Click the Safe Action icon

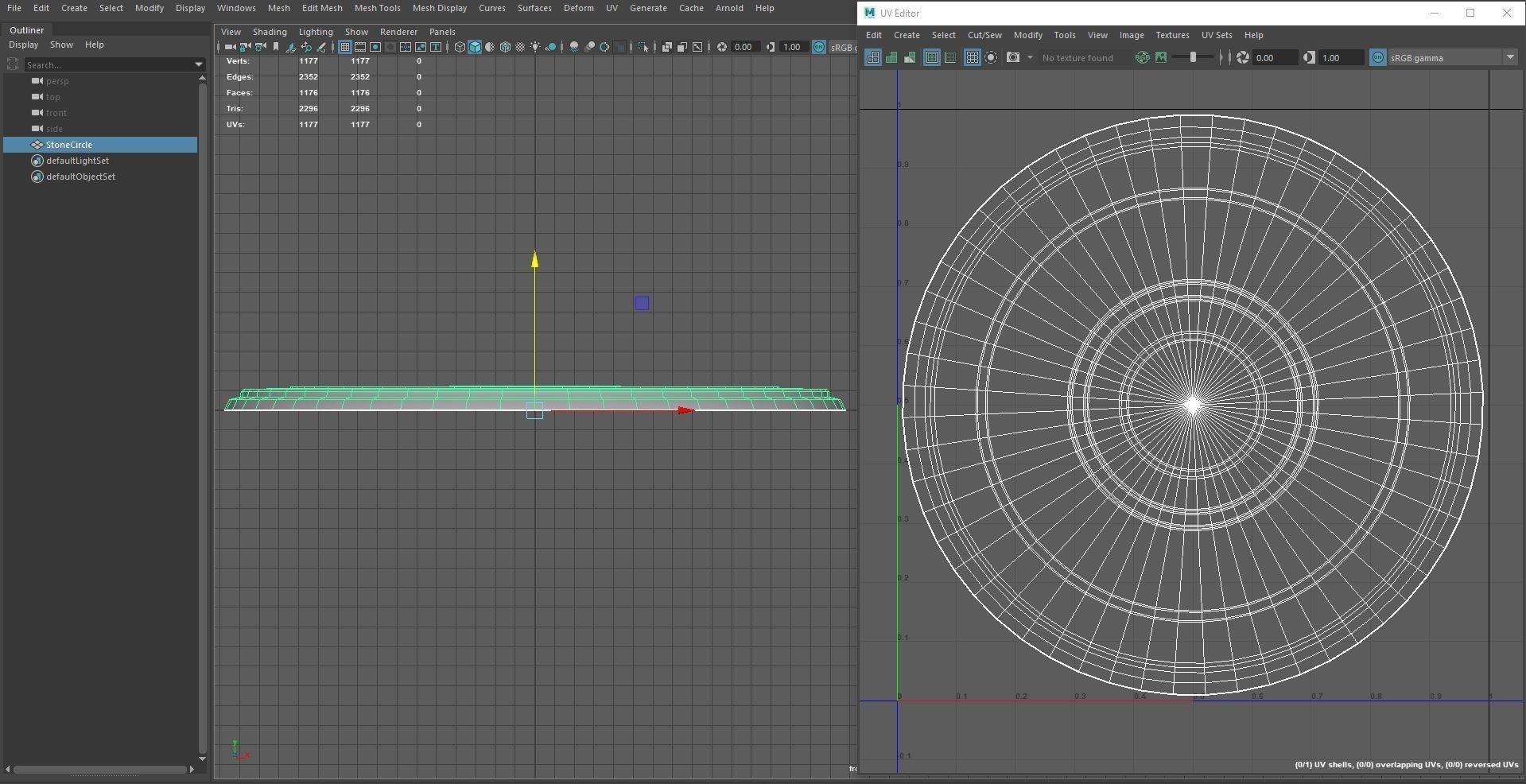tap(421, 47)
